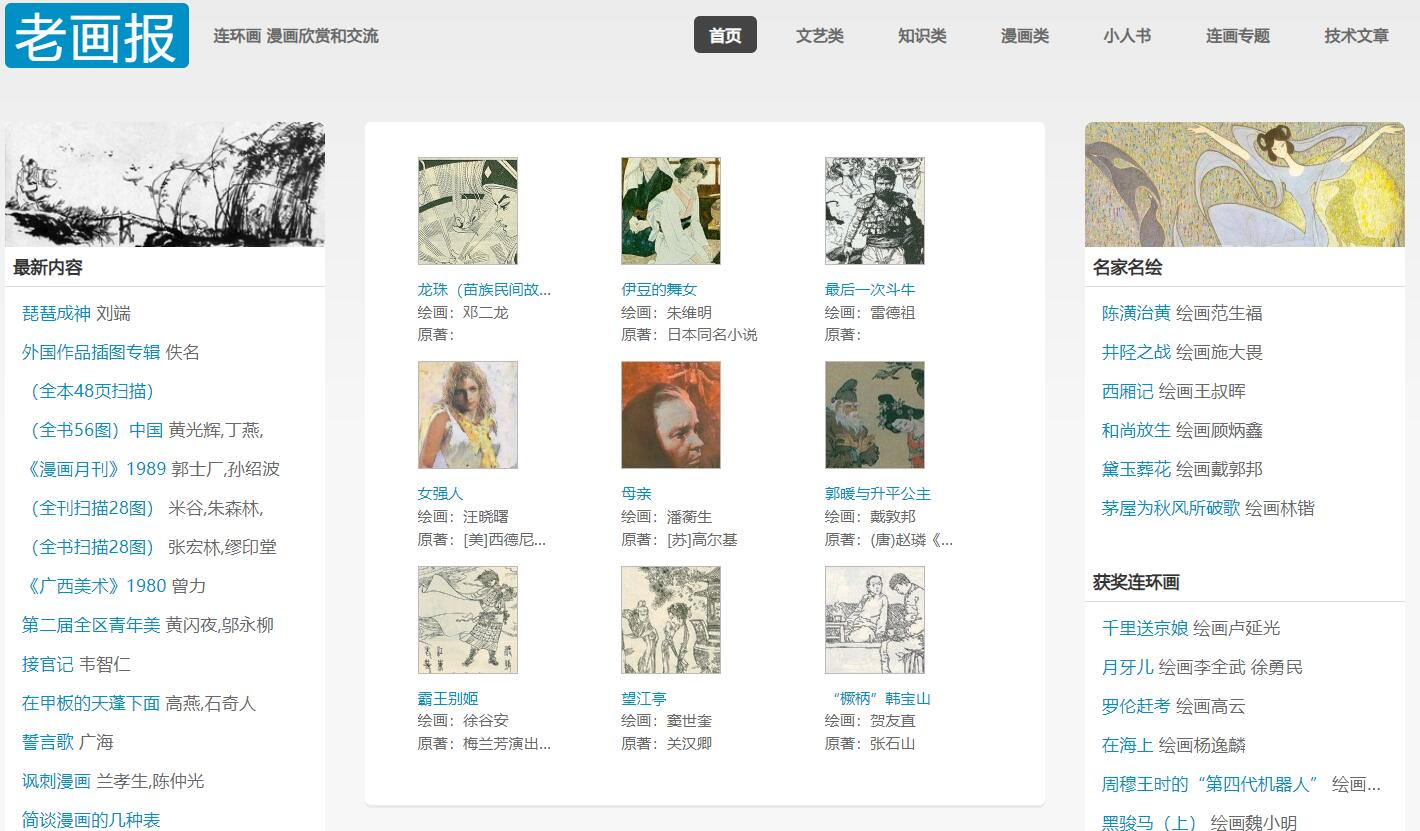Open 周穆王时的"第四代机器人" link

click(1211, 784)
